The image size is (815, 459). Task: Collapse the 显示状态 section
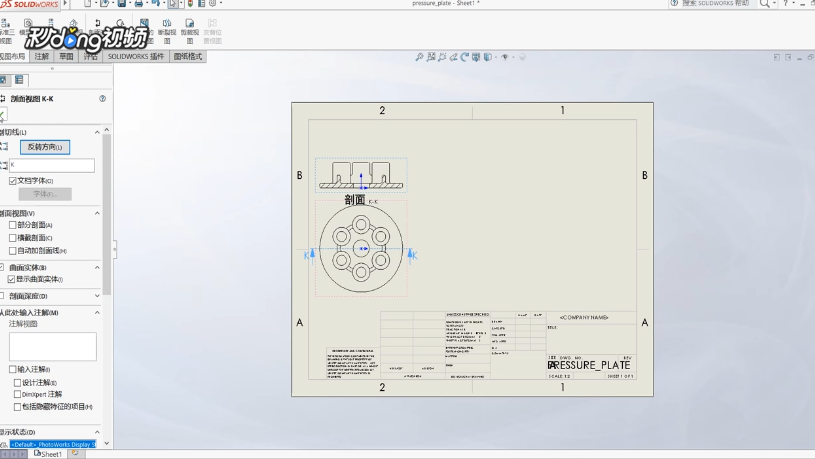(97, 432)
